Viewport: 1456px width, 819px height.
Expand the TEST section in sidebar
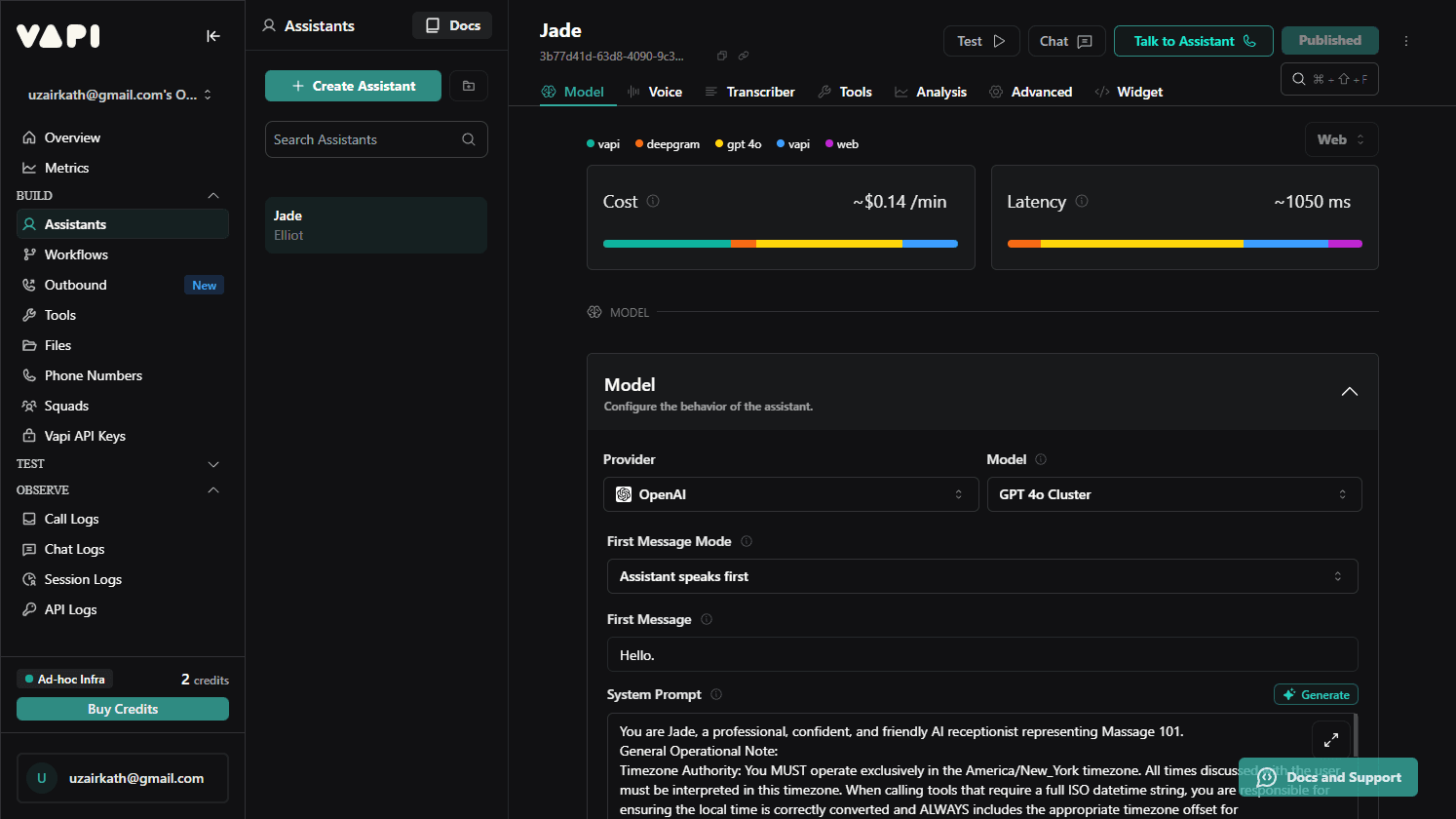pyautogui.click(x=213, y=464)
